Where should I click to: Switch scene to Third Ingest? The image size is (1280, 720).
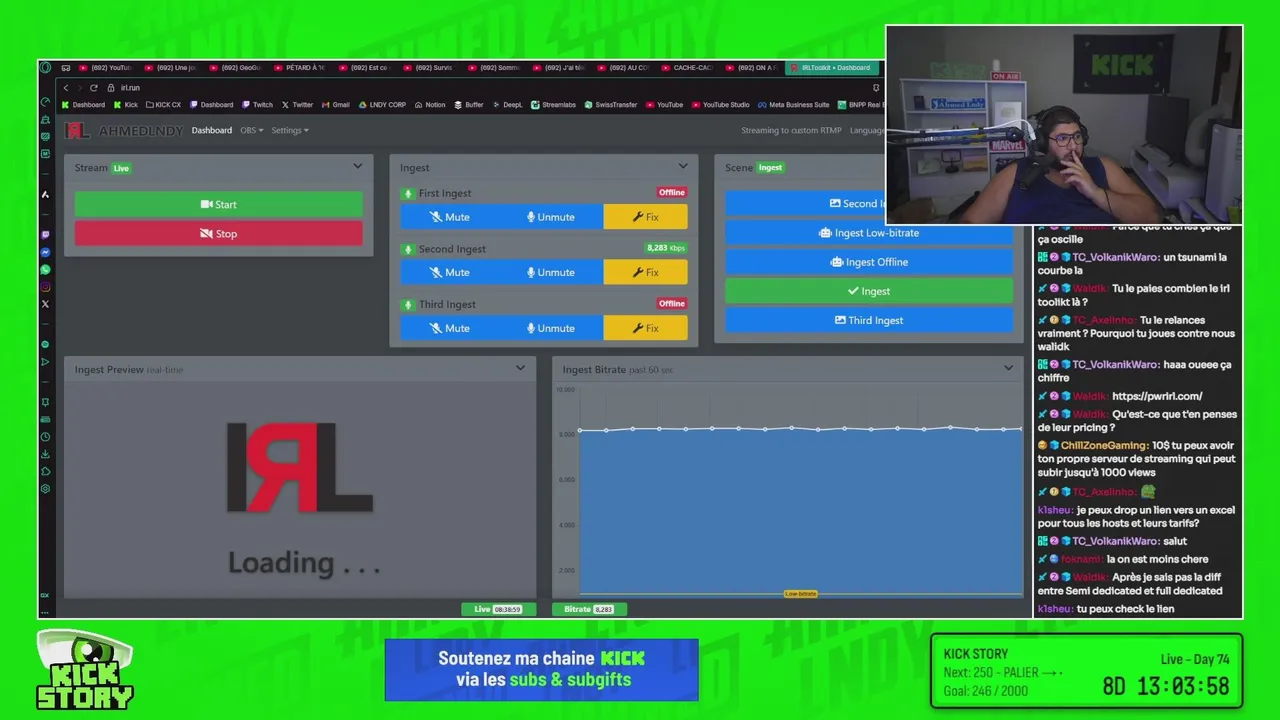(869, 320)
